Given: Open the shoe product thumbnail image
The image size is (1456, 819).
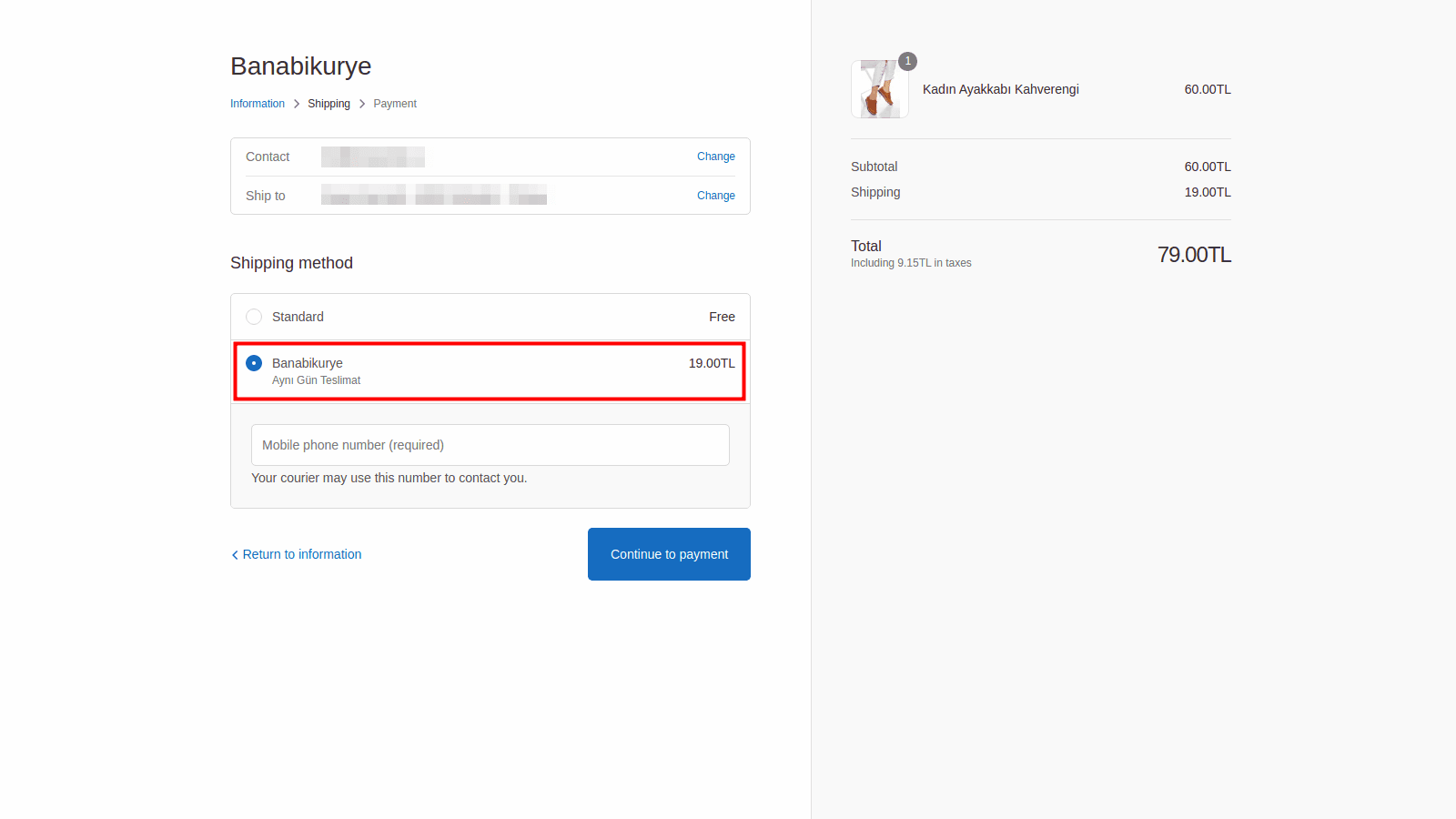Looking at the screenshot, I should point(879,90).
